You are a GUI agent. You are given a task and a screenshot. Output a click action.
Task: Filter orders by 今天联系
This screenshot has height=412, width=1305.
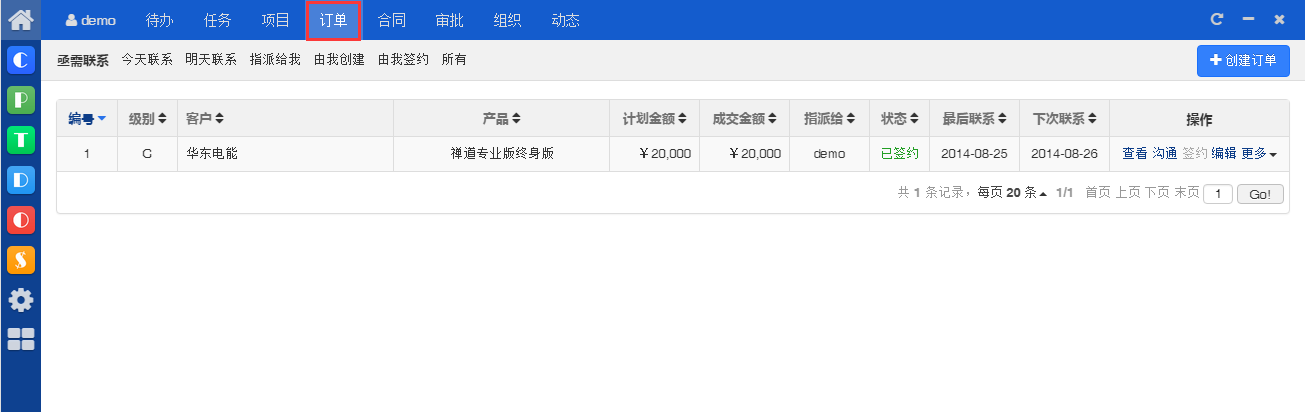point(147,60)
